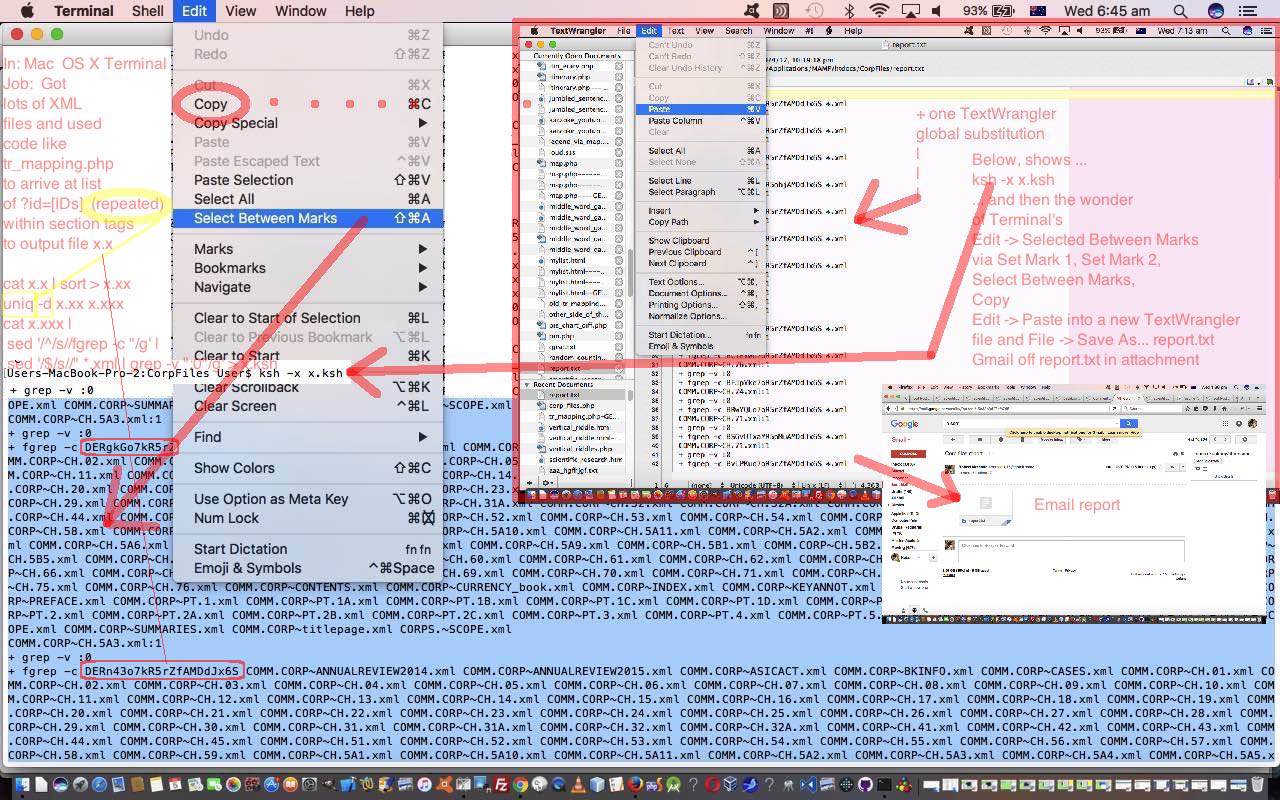
Task: Launch Siri from the Dock
Action: pyautogui.click(x=60, y=785)
